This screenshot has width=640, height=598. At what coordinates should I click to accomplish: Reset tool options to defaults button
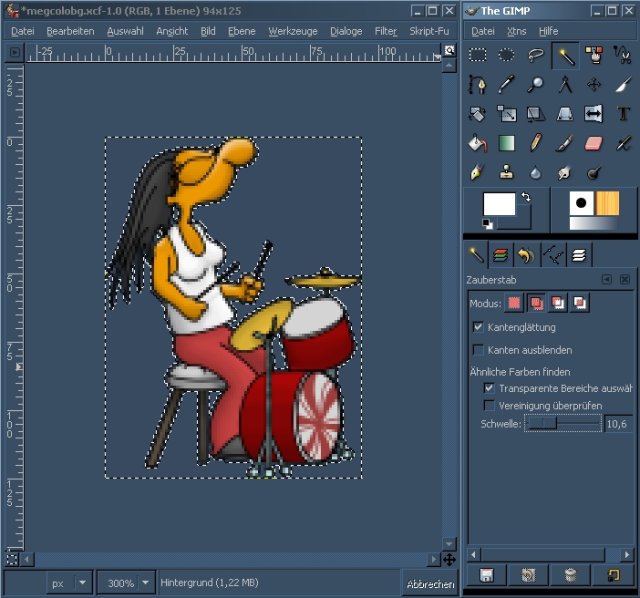[x=614, y=575]
